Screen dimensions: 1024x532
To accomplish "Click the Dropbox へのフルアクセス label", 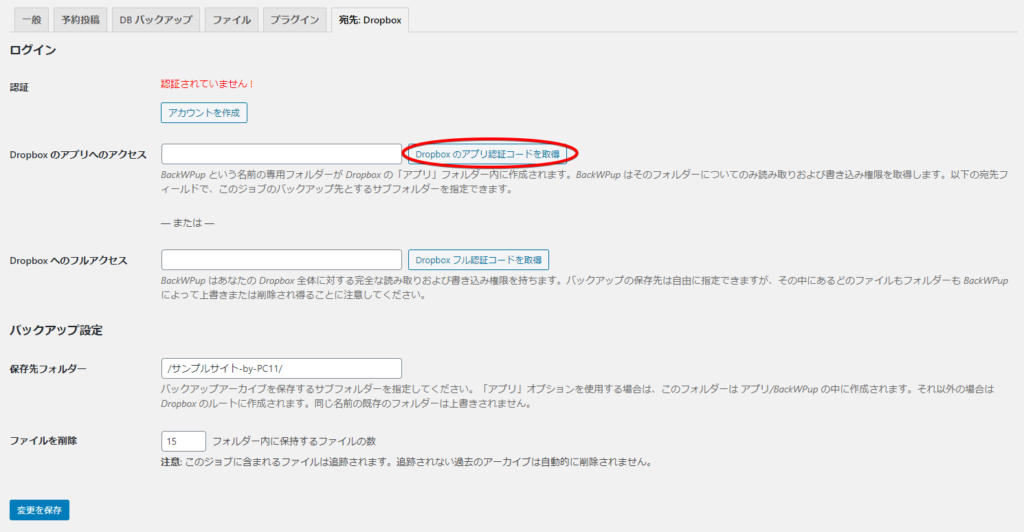I will [69, 260].
